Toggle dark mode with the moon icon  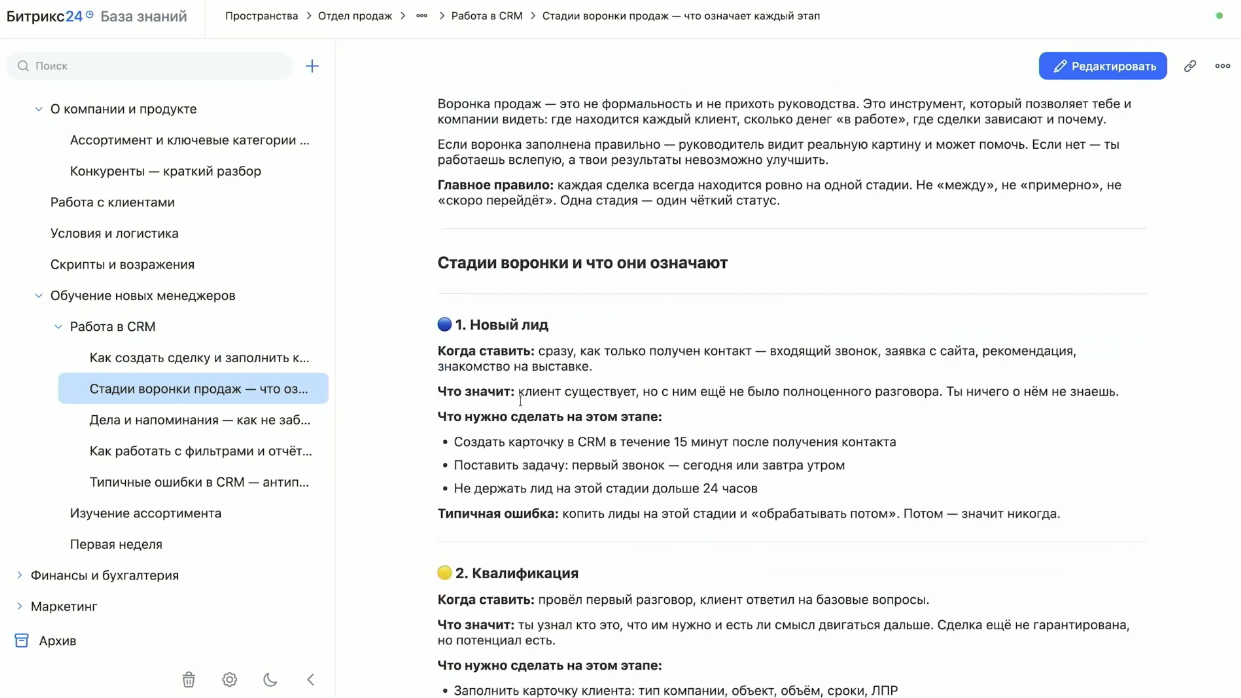click(x=270, y=680)
